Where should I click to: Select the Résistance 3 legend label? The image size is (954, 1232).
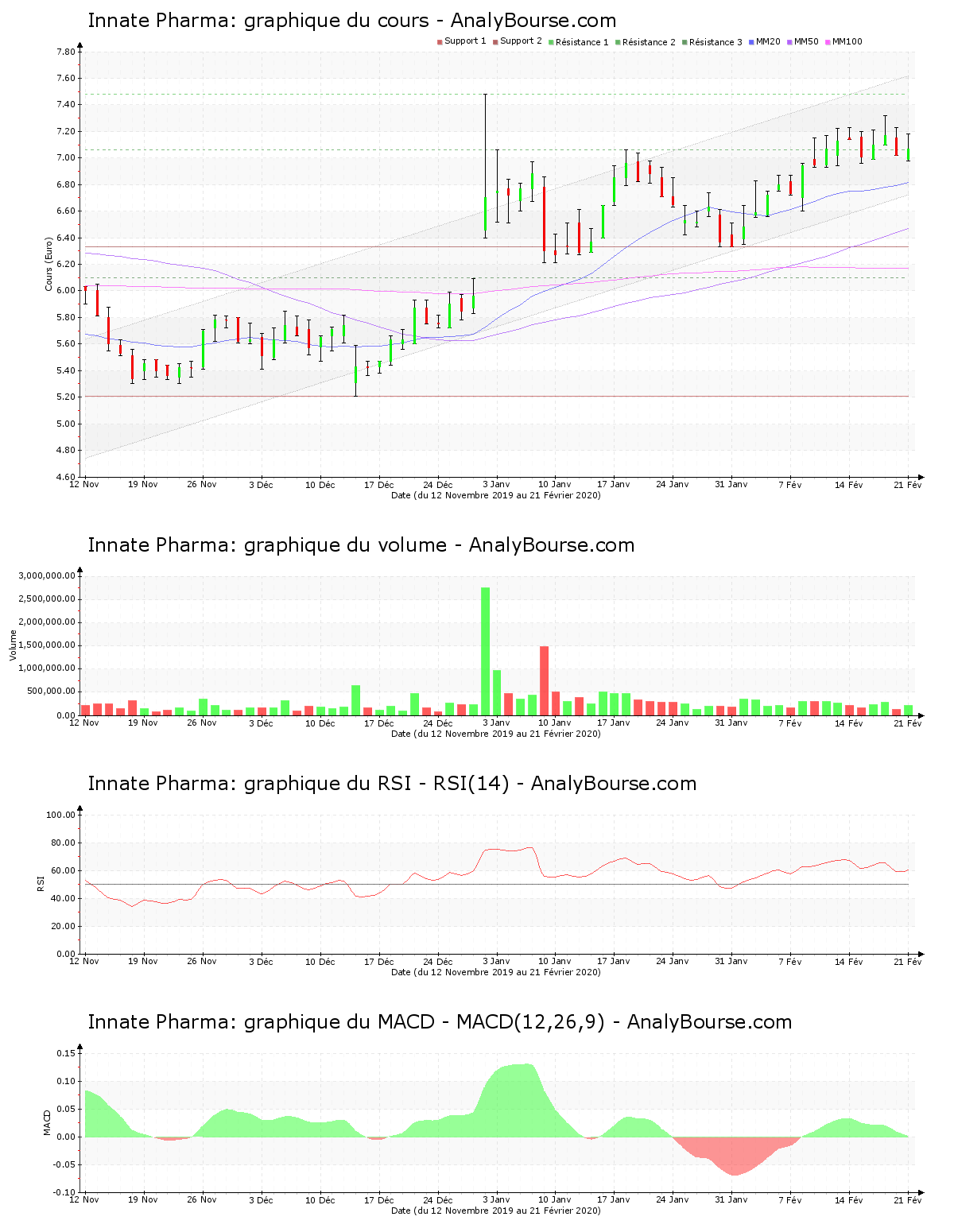[715, 42]
